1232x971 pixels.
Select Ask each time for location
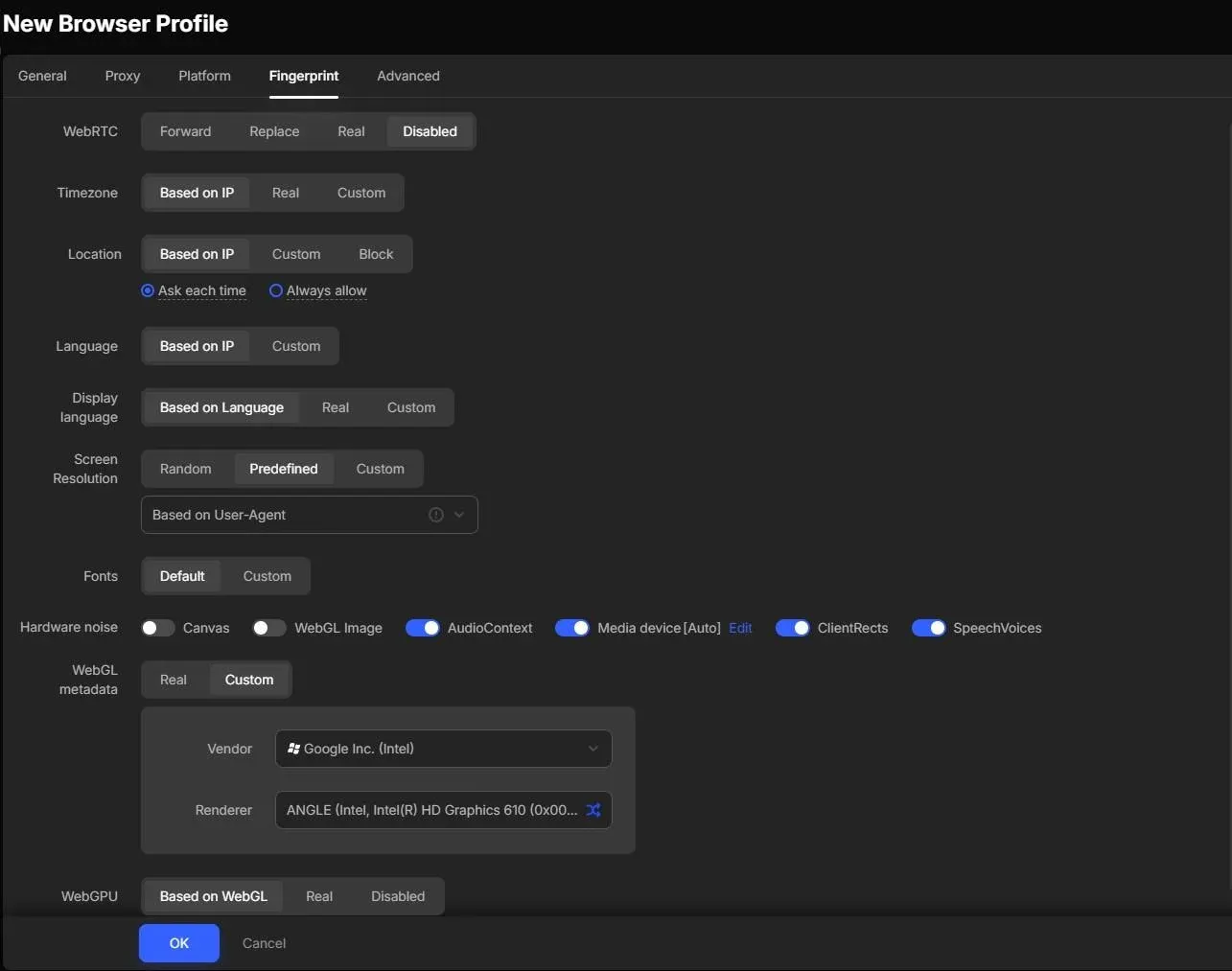click(x=147, y=290)
